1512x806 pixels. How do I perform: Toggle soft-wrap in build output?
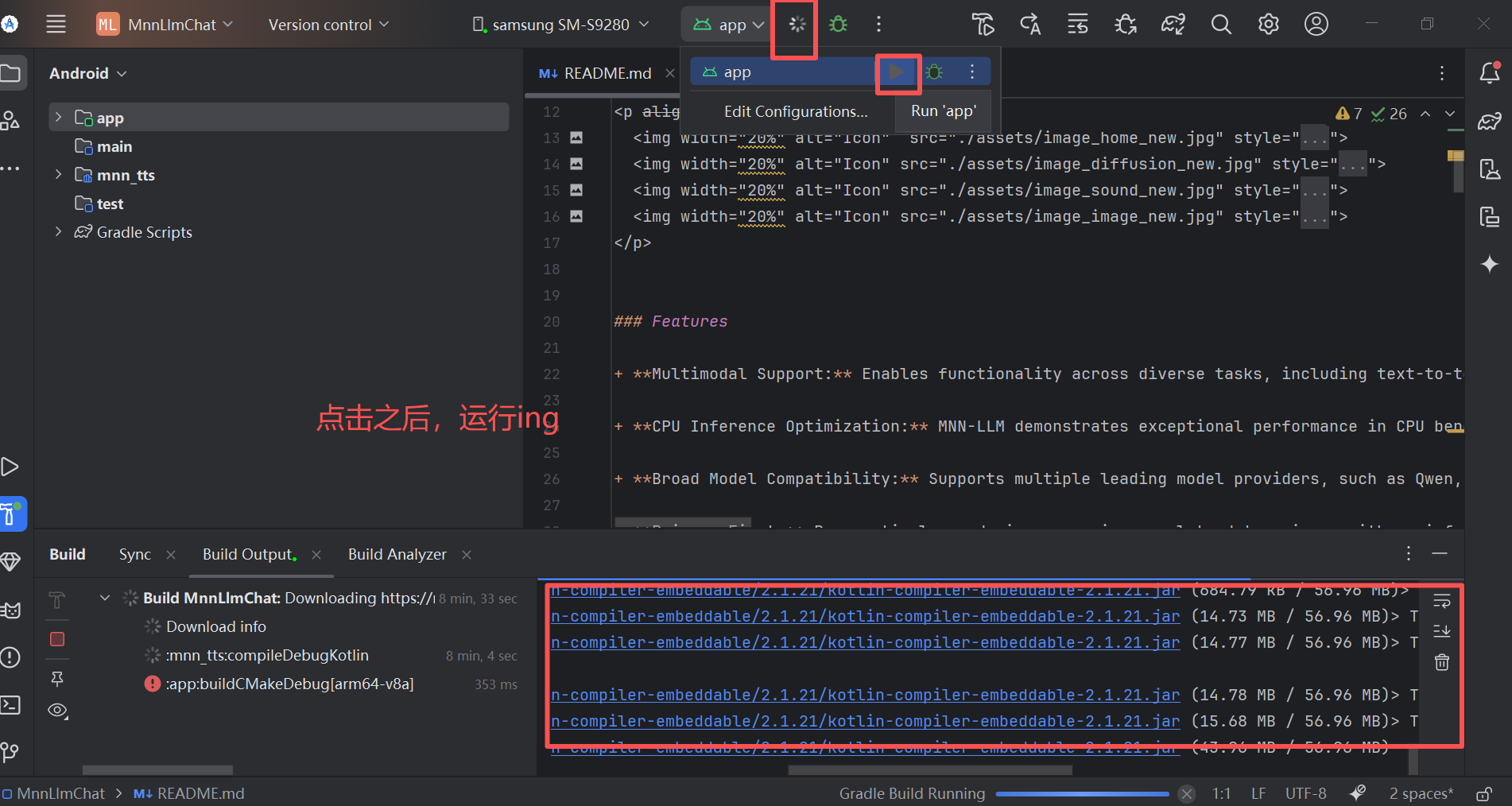[x=1442, y=601]
